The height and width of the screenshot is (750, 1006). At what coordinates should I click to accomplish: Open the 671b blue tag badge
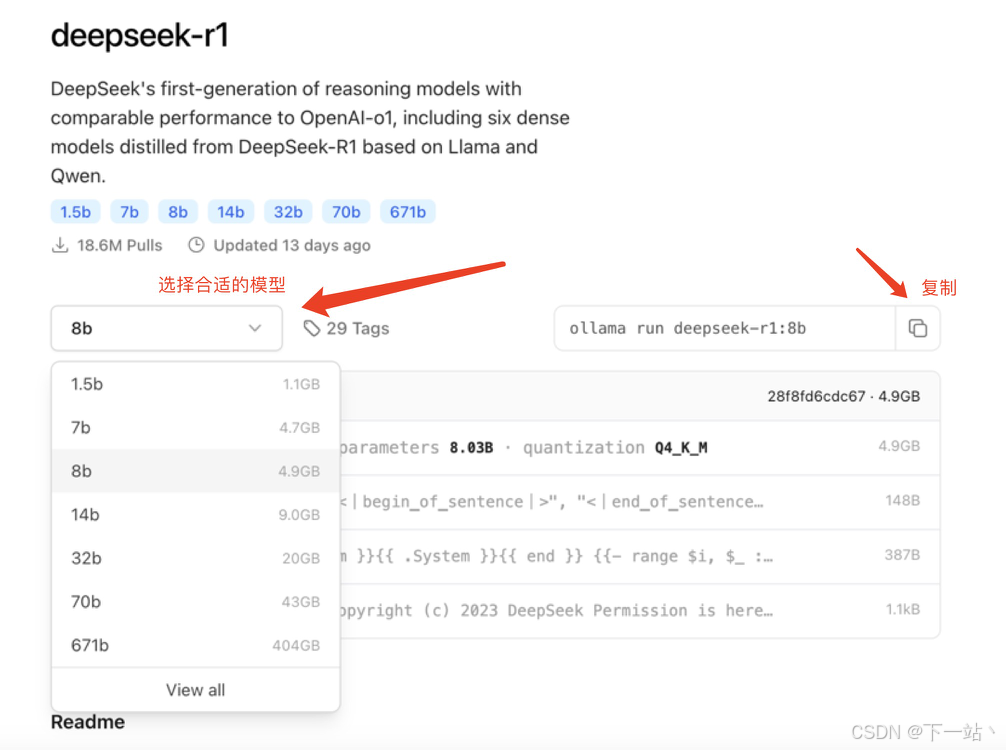(407, 212)
